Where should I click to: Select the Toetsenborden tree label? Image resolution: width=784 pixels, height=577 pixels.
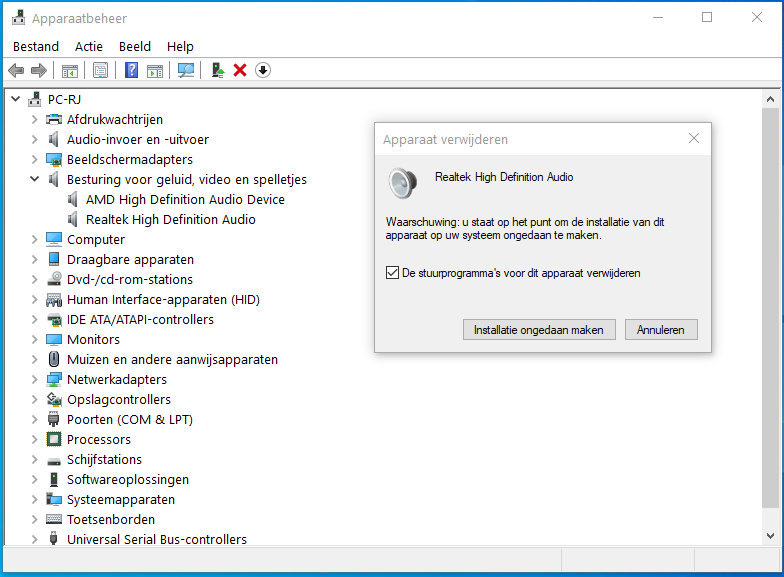(111, 520)
